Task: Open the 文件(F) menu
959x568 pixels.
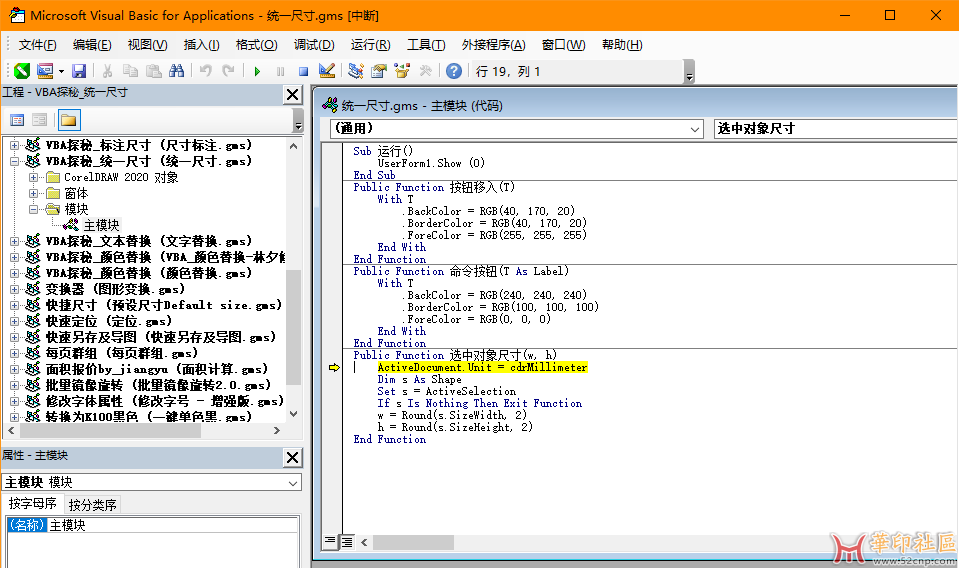Action: [x=37, y=45]
